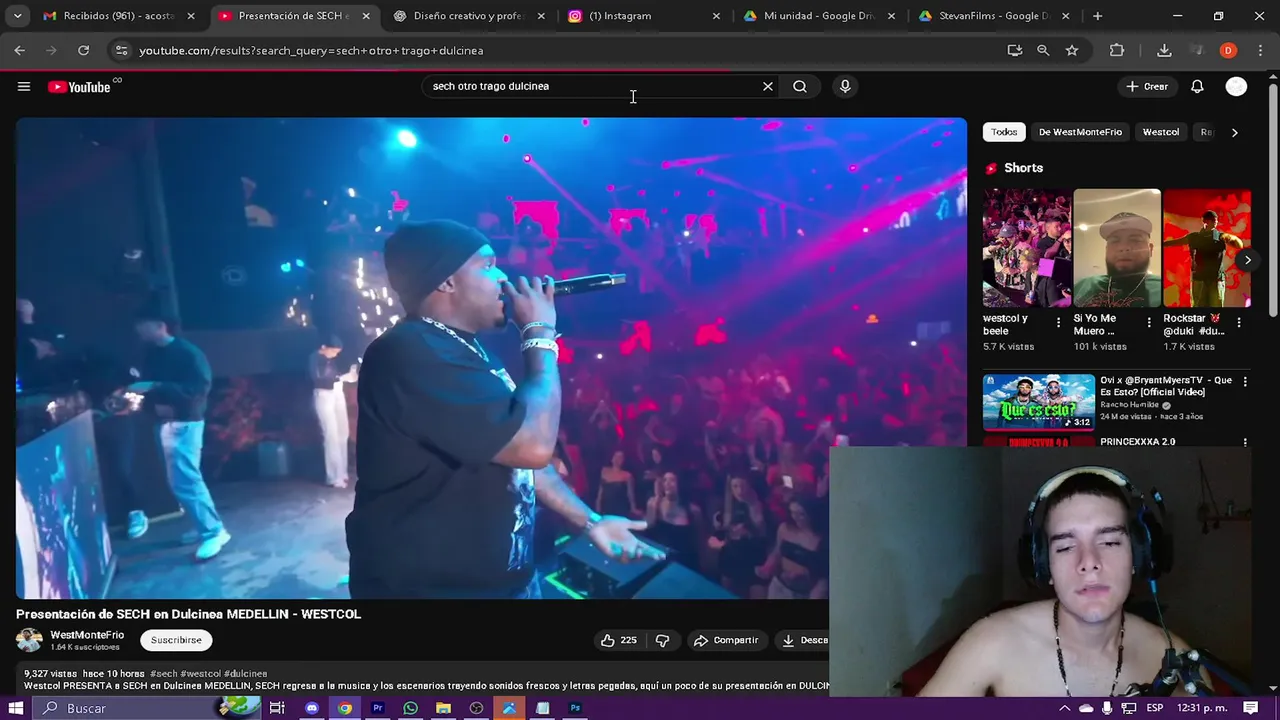Switch to the Instagram tab

click(643, 16)
